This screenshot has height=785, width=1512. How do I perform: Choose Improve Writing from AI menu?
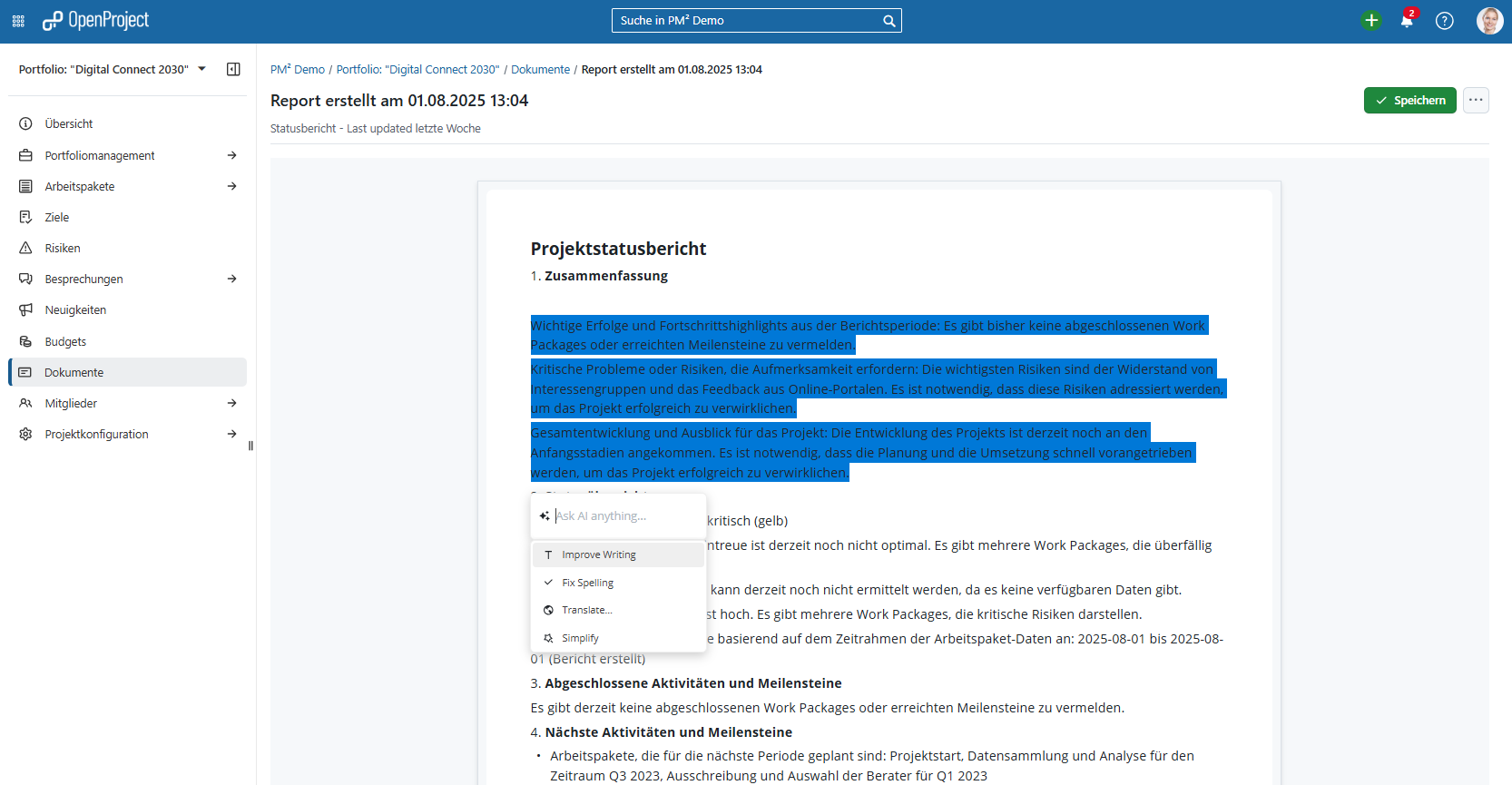point(599,554)
